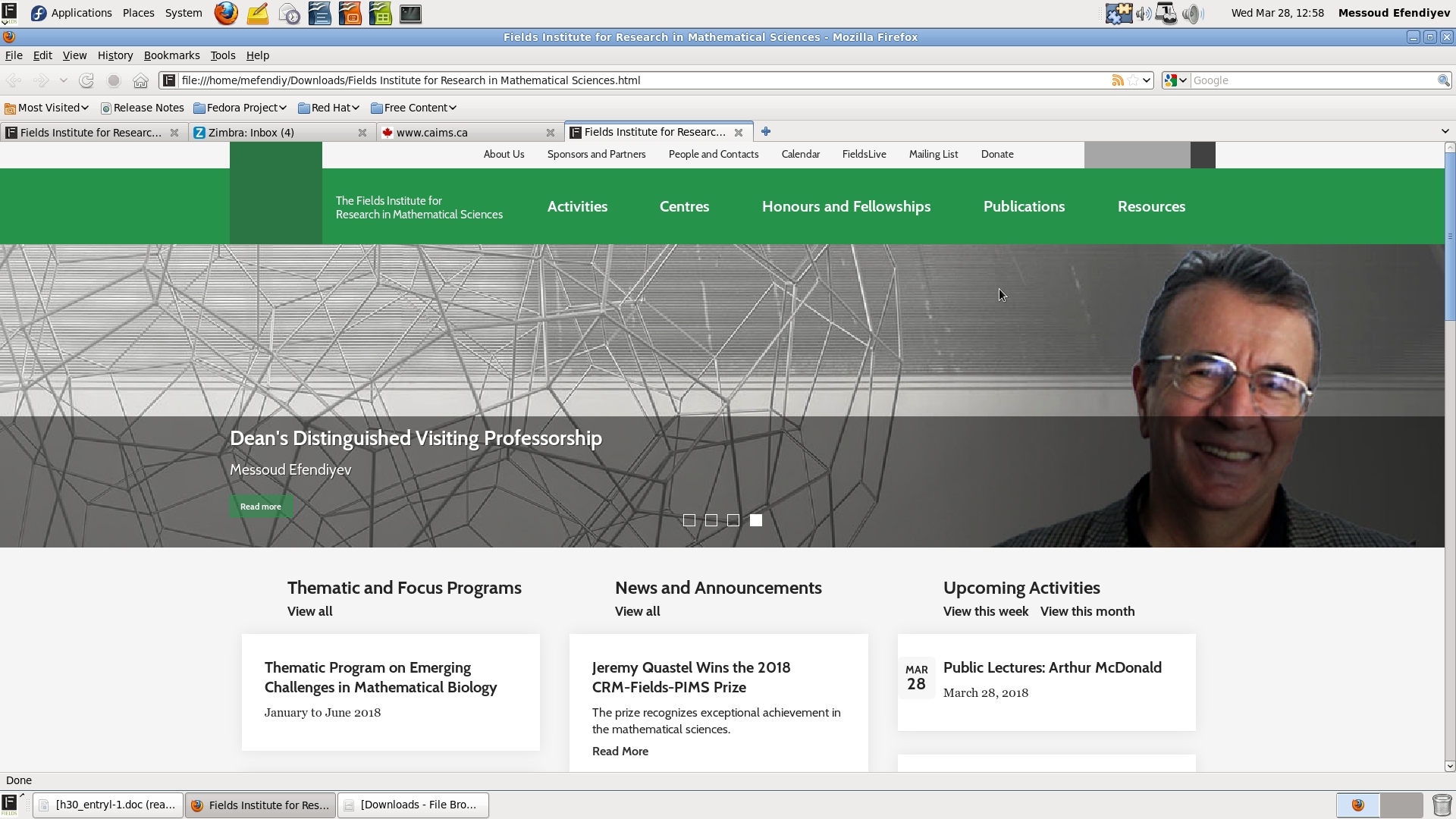This screenshot has height=819, width=1456.
Task: Open the Bookmarks menu
Action: coord(171,55)
